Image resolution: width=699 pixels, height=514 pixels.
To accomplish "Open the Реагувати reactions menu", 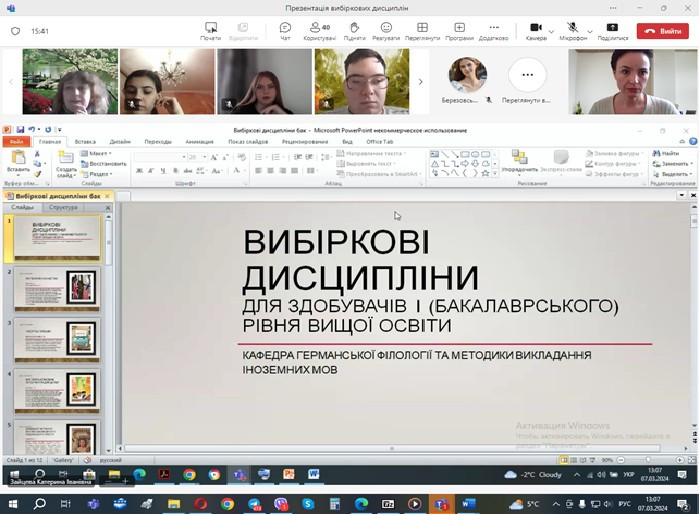I will pyautogui.click(x=386, y=30).
